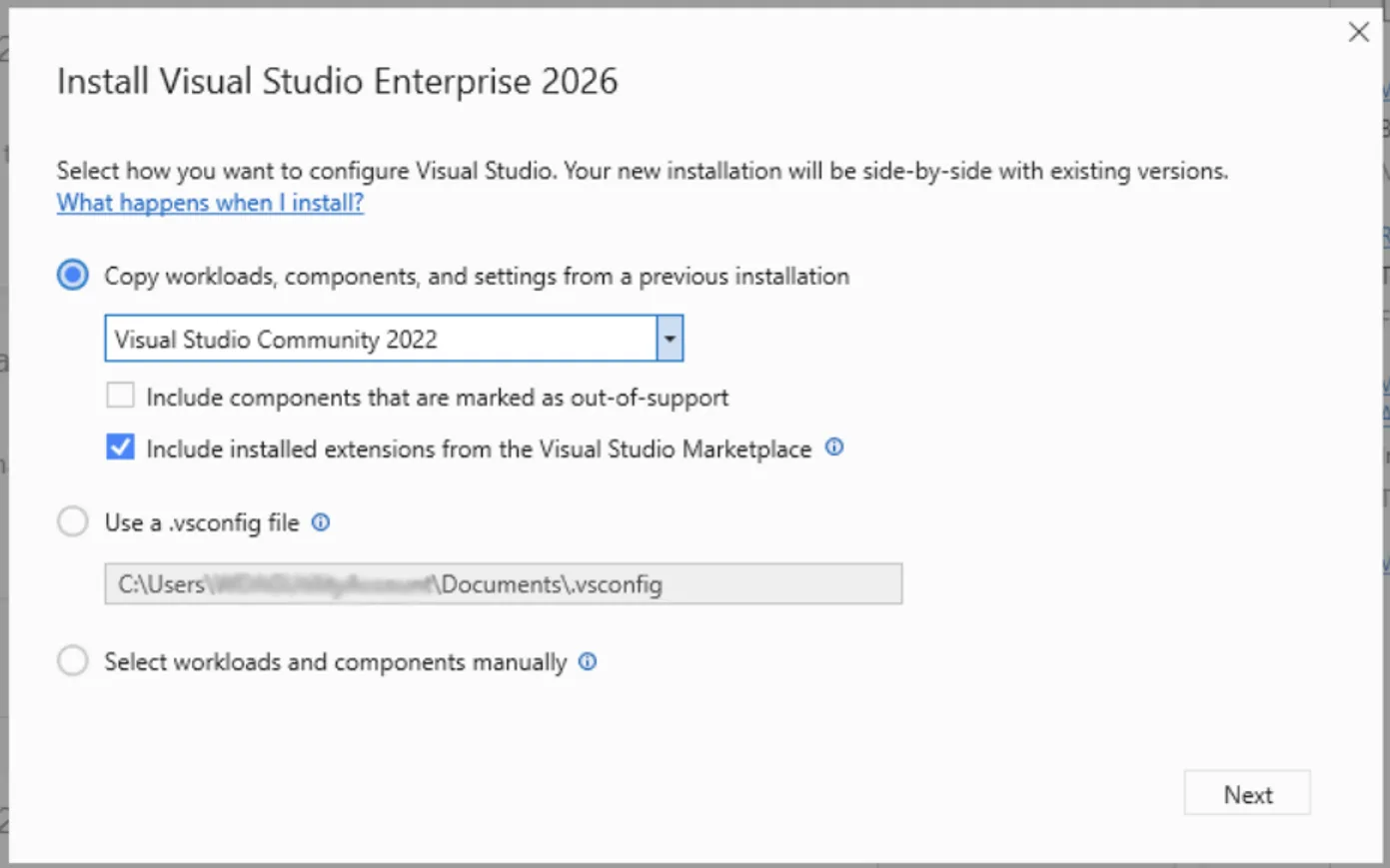Open the previous installation version dropdown arrow
The image size is (1390, 868).
click(x=670, y=338)
